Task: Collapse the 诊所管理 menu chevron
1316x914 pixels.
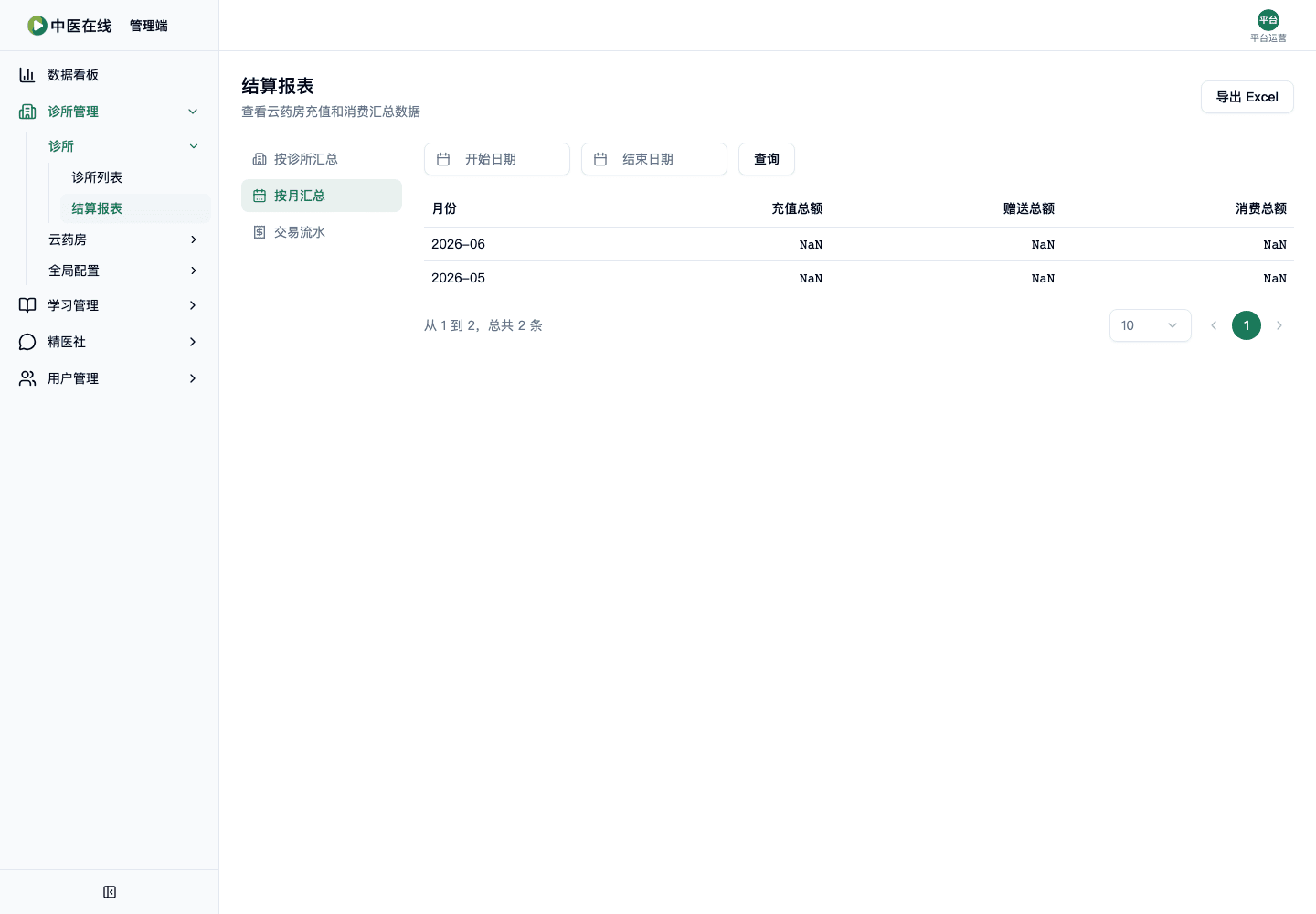Action: pyautogui.click(x=193, y=112)
